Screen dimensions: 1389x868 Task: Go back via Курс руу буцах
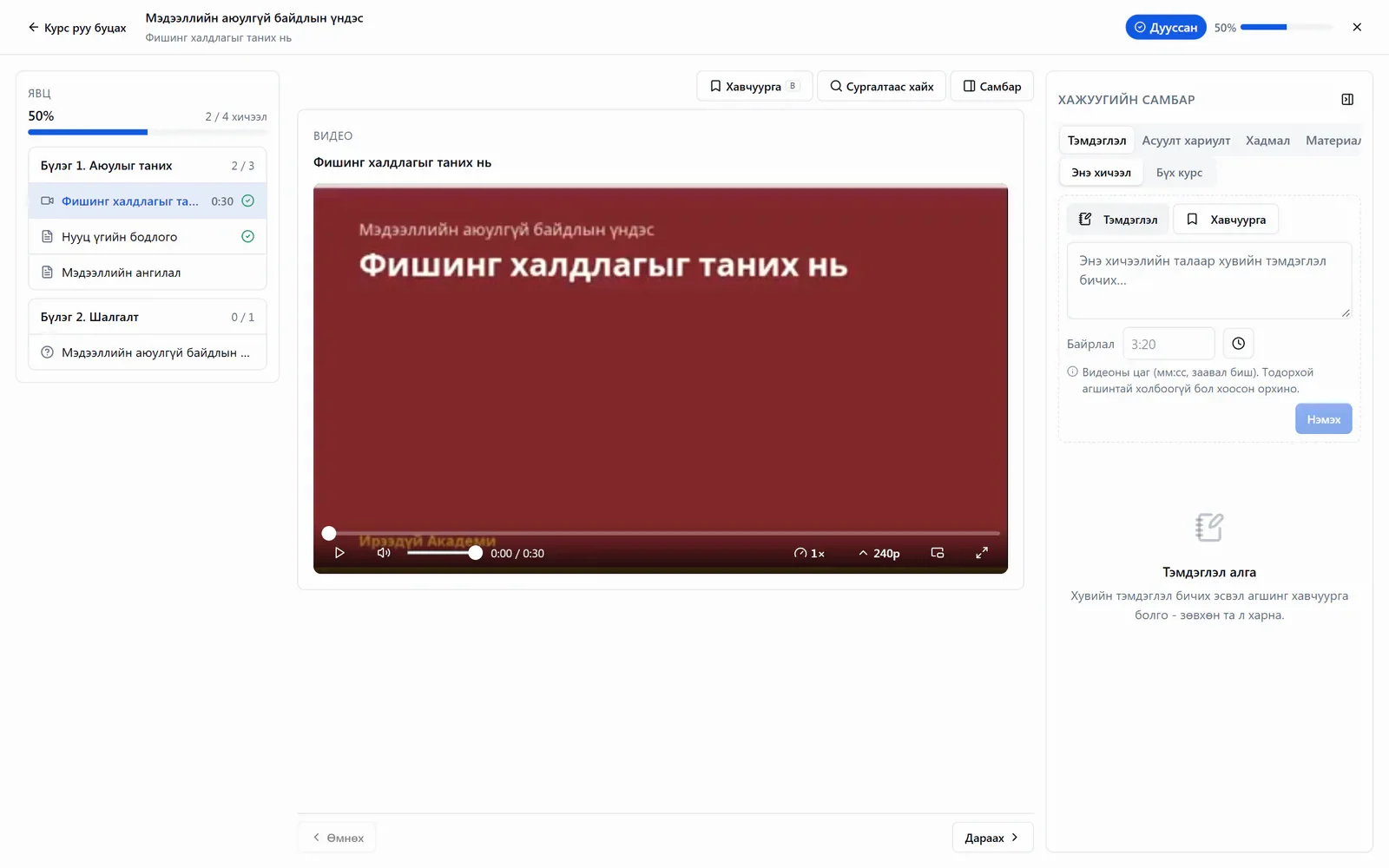click(x=76, y=28)
